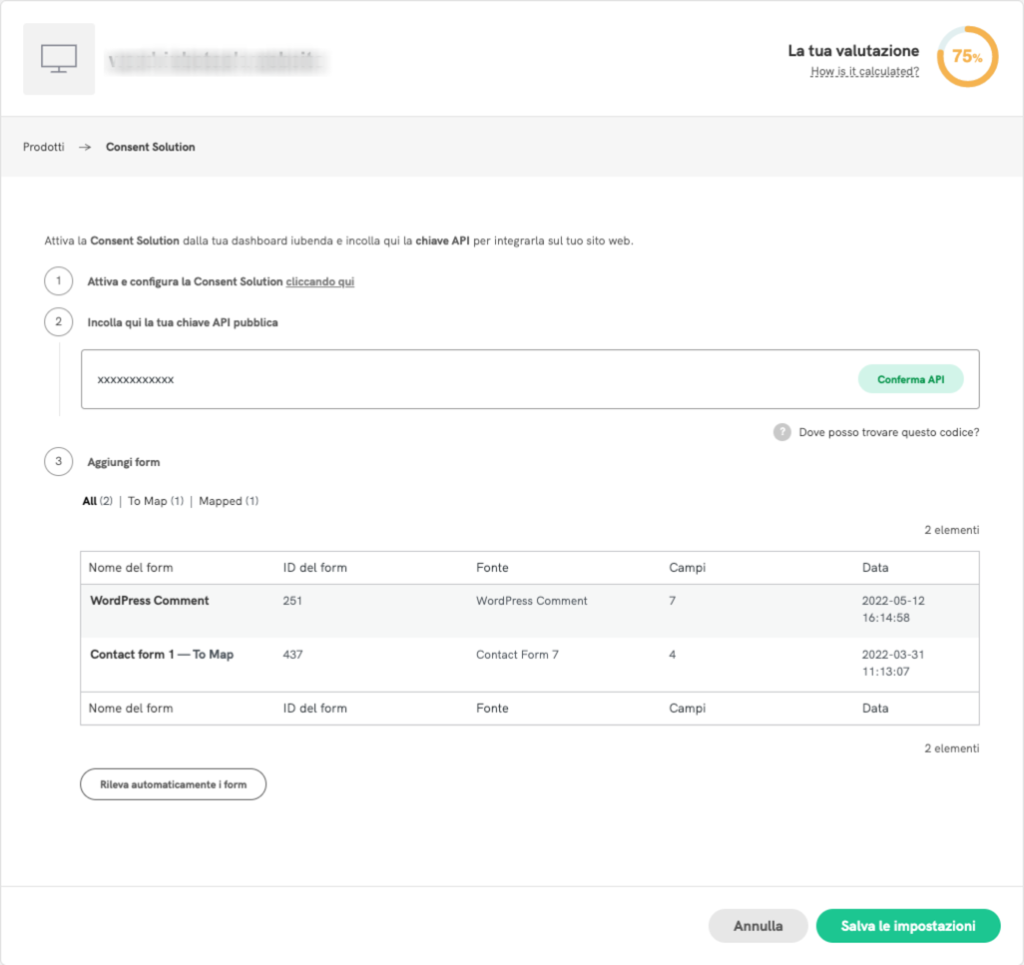Viewport: 1024px width, 965px height.
Task: Go to Prodotti in breadcrumb
Action: tap(44, 147)
